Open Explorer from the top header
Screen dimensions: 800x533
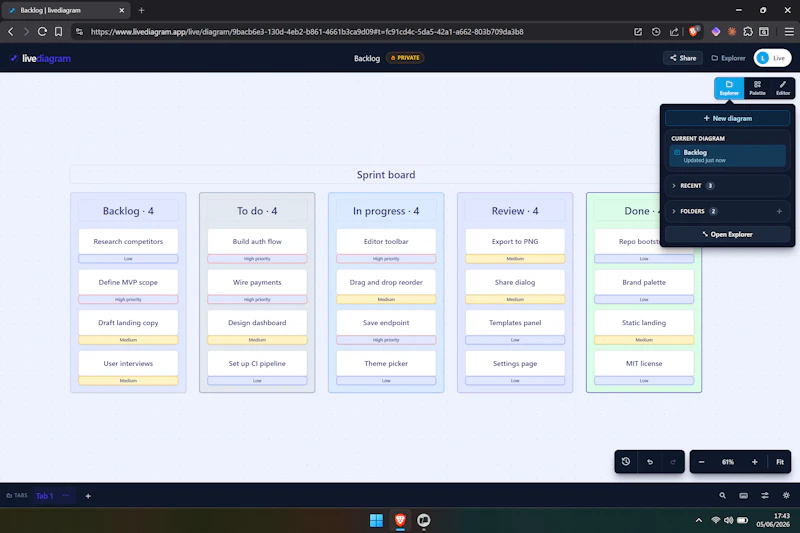tap(728, 58)
